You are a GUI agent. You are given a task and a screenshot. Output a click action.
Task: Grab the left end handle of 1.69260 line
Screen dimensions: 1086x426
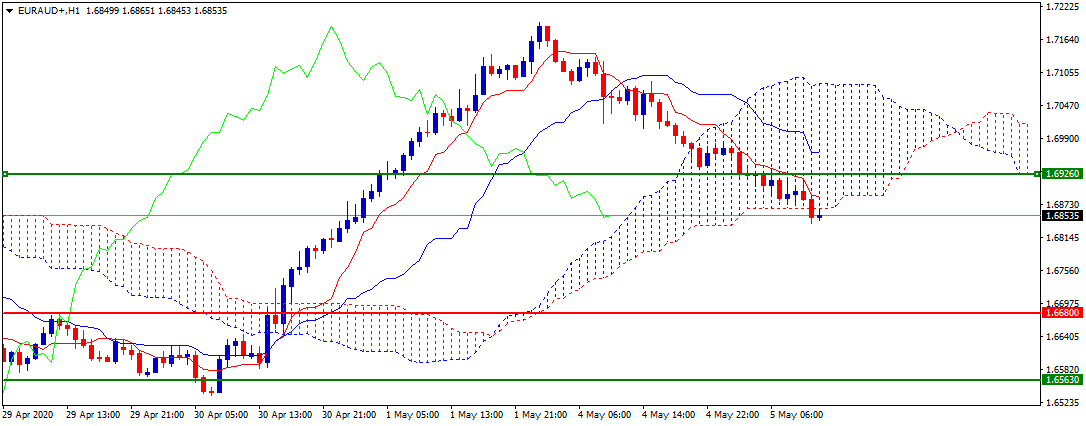tap(5, 174)
